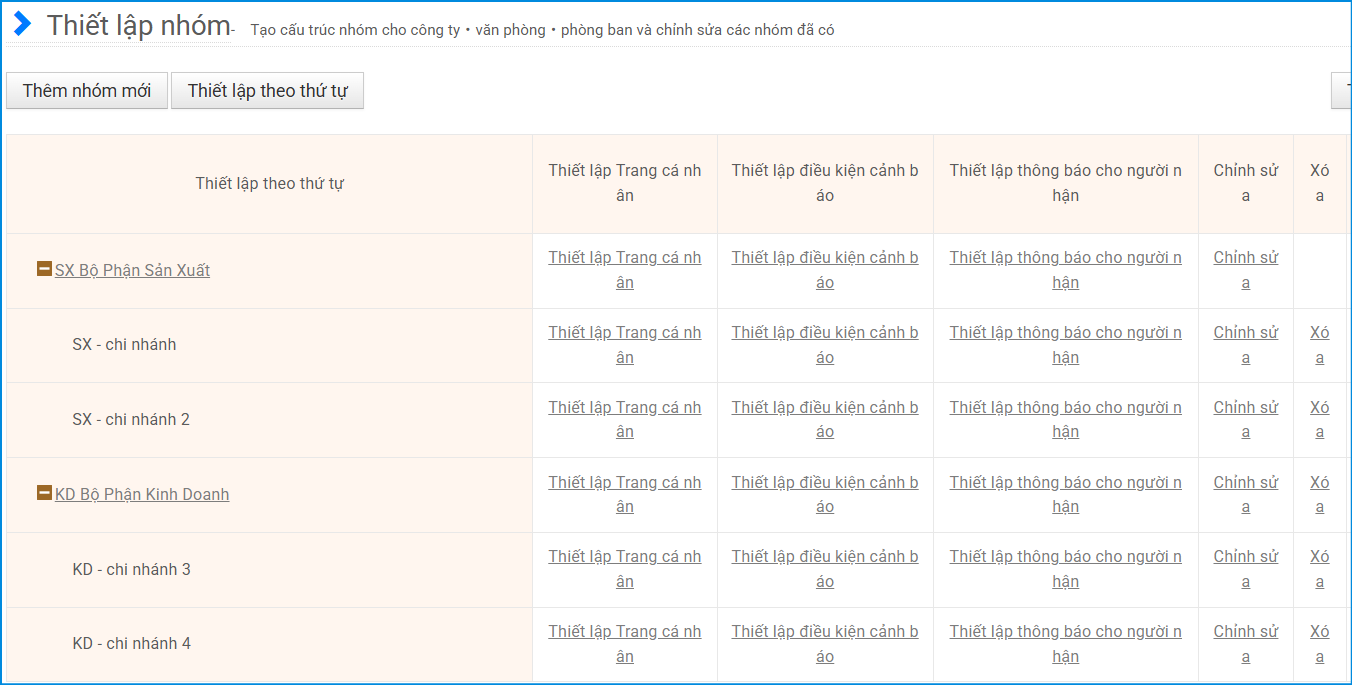Select the KD - chi nhánh 3 row name
The width and height of the screenshot is (1352, 685).
[x=131, y=569]
